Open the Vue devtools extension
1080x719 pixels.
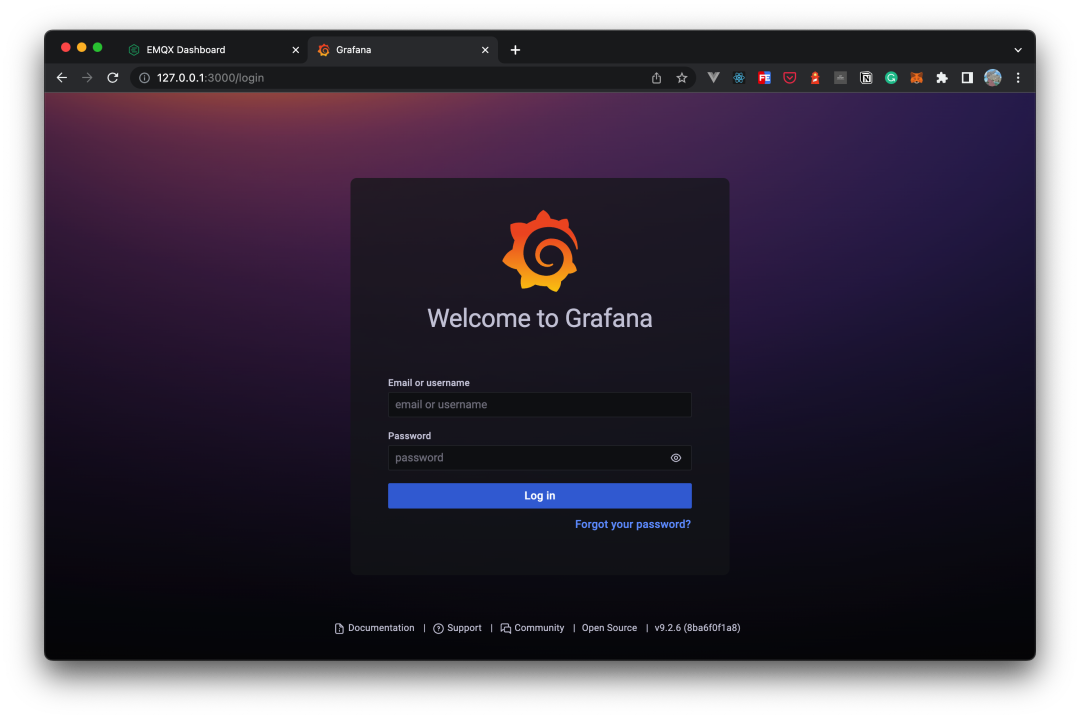[714, 78]
